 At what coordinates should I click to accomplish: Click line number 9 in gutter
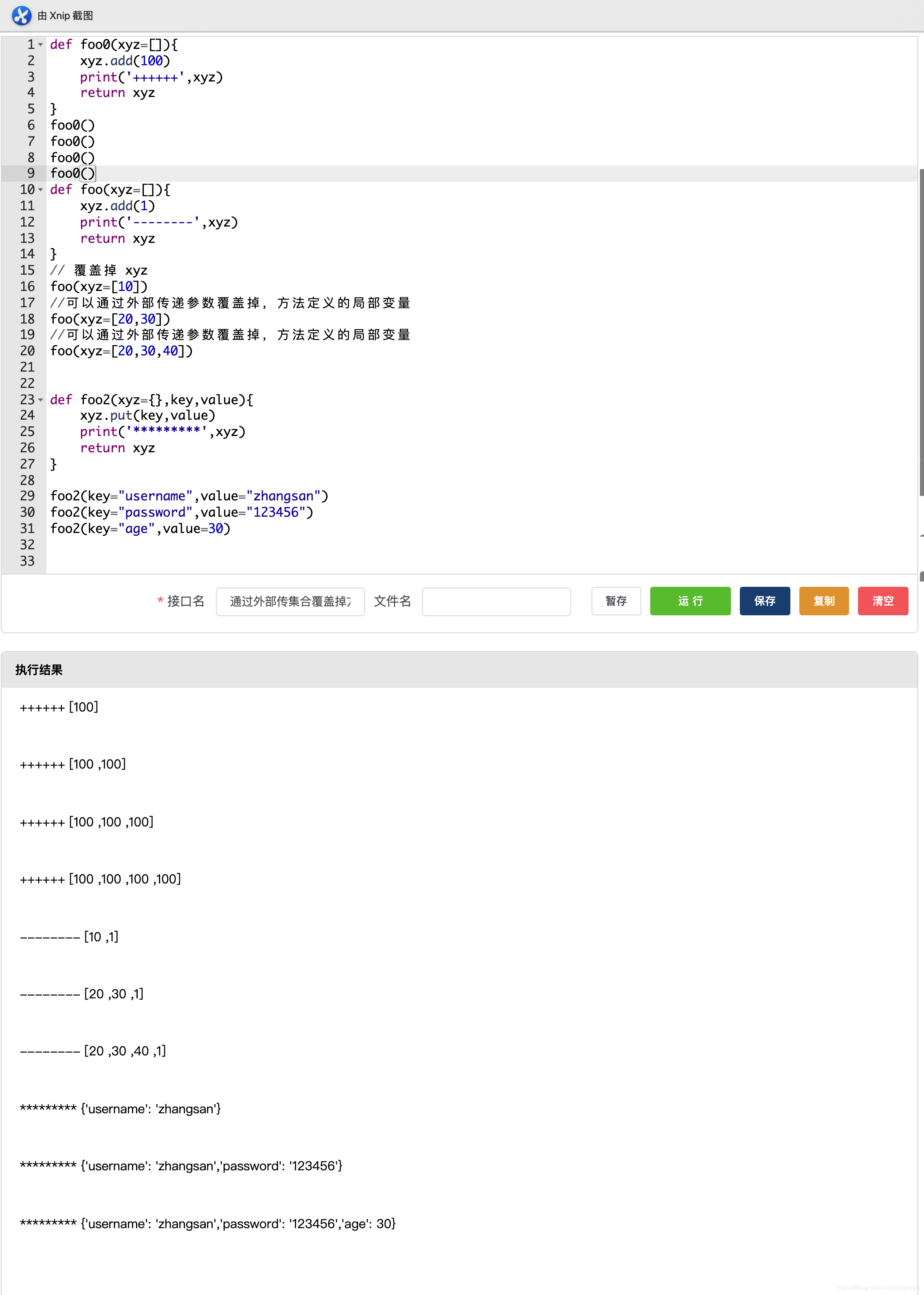pos(31,174)
